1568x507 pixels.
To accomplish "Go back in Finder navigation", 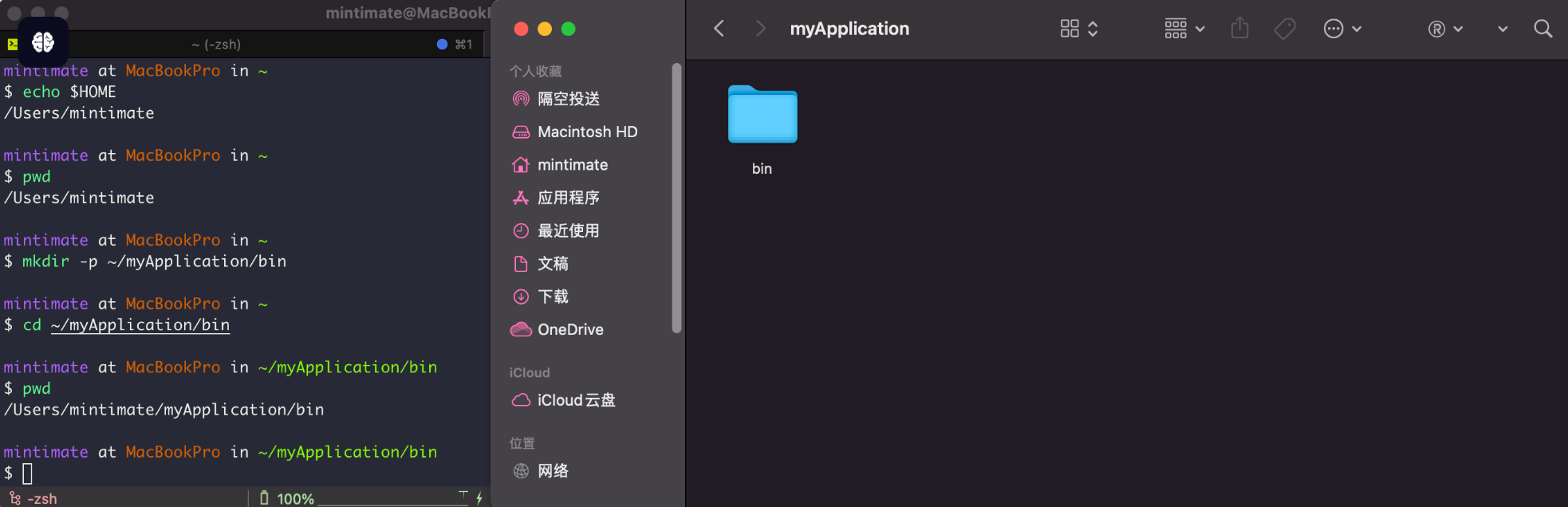I will pos(719,29).
